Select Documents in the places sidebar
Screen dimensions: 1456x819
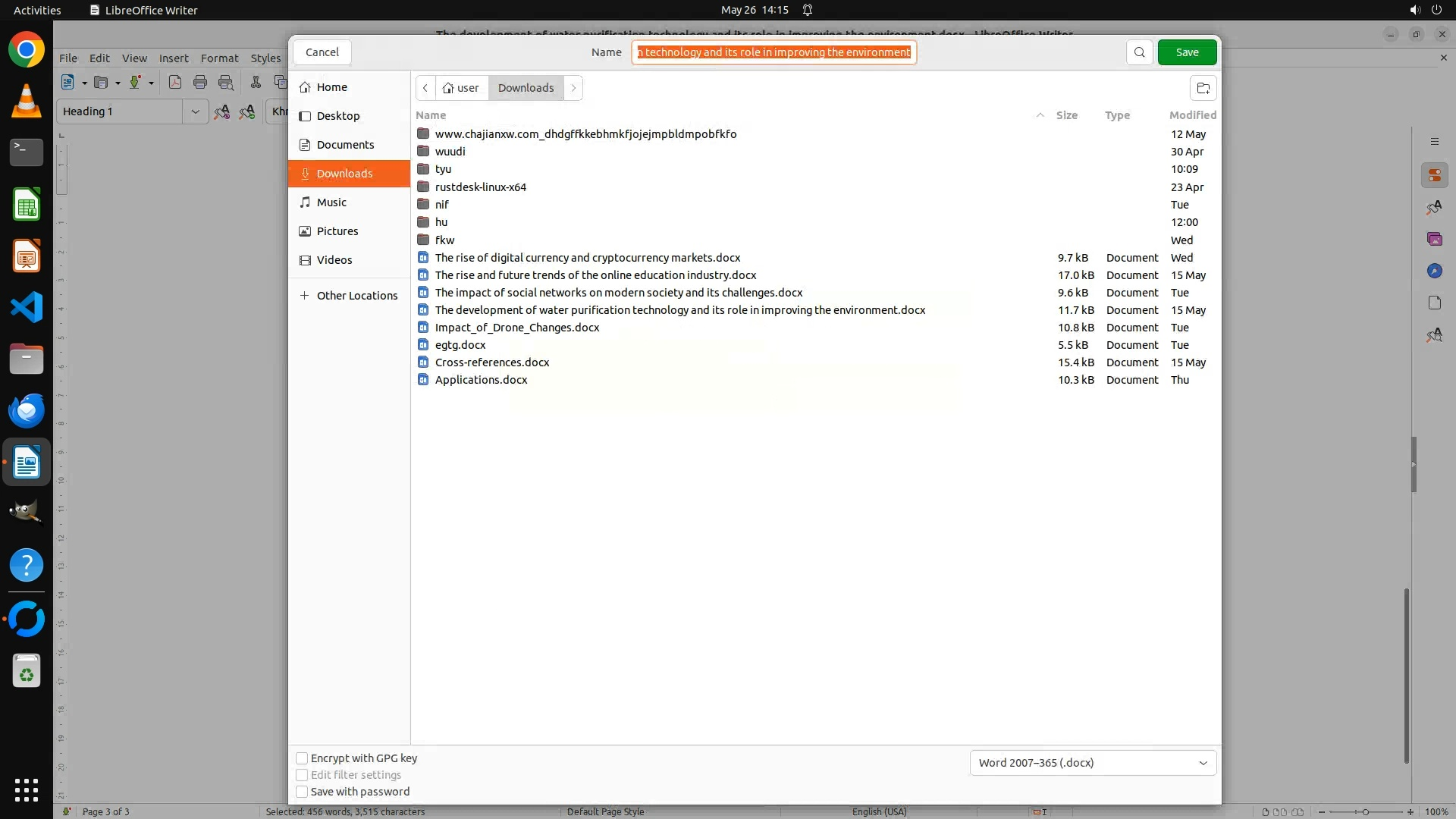(345, 145)
